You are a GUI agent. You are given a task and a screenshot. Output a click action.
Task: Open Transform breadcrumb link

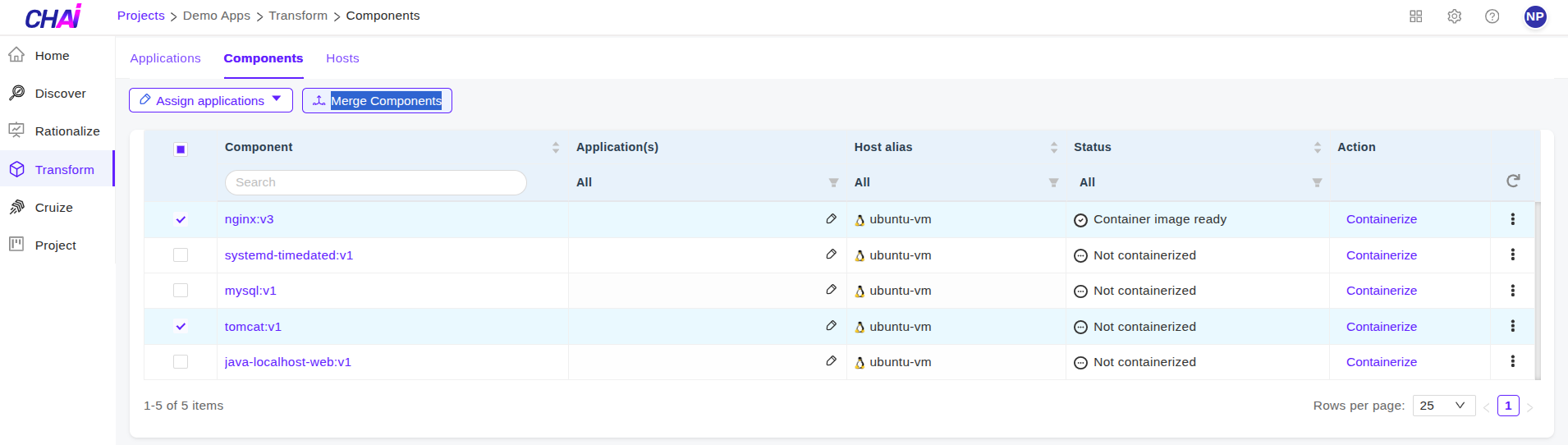298,16
